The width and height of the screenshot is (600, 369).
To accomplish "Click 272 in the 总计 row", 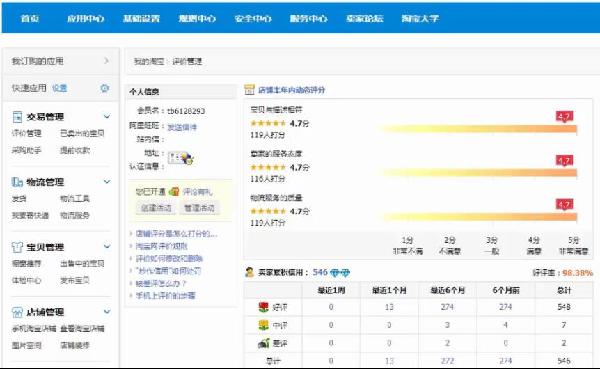I will point(447,361).
